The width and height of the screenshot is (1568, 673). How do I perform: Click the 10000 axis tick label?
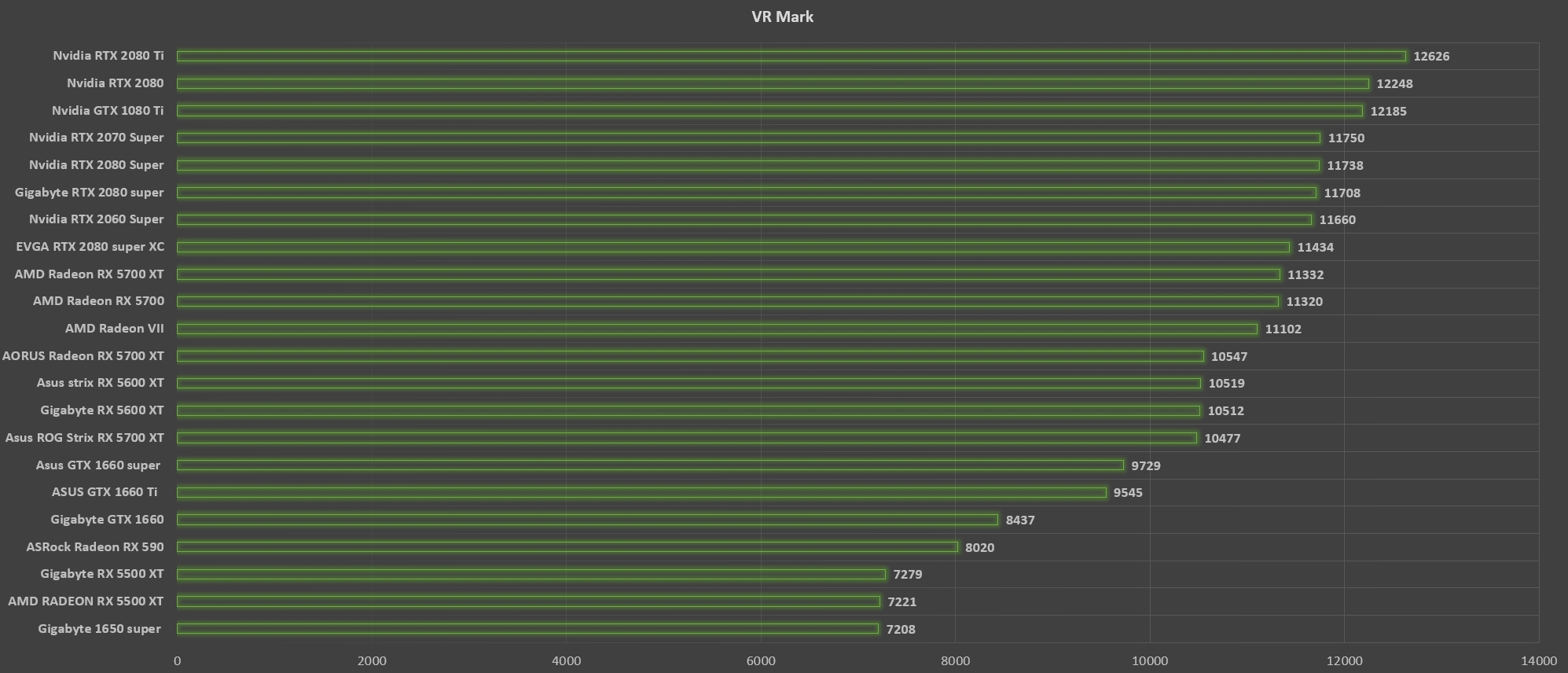1150,661
